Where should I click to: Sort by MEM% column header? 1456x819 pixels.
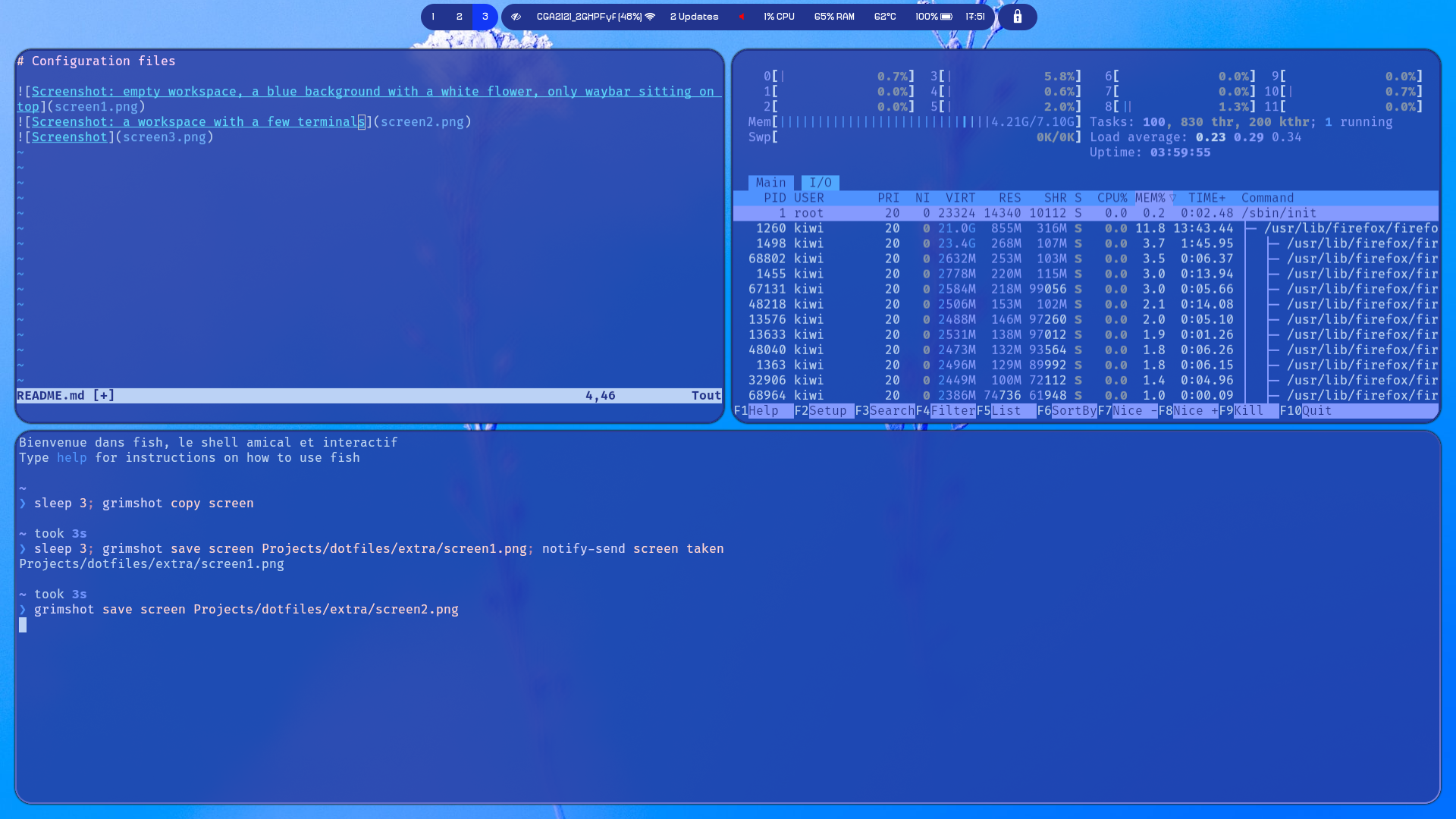point(1150,198)
